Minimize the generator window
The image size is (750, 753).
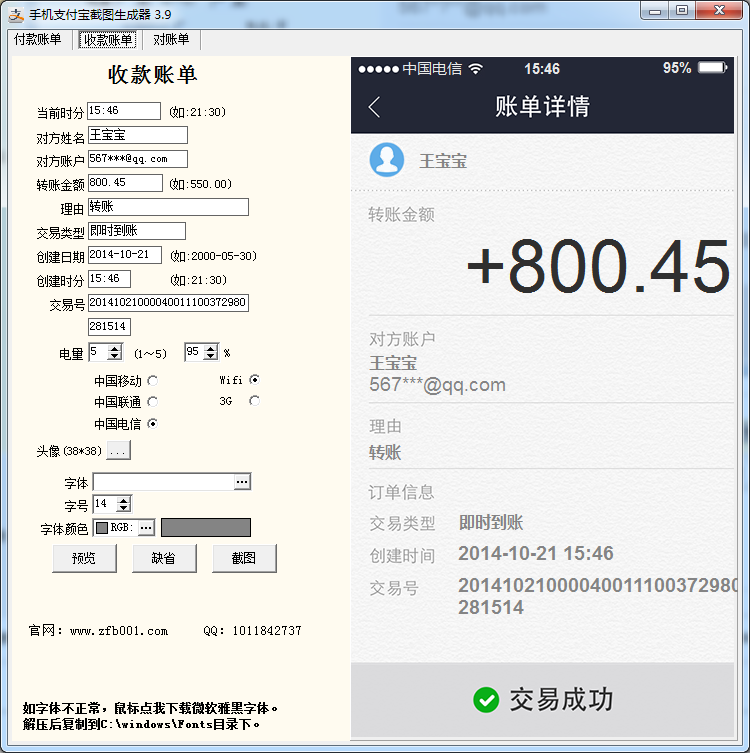click(654, 12)
